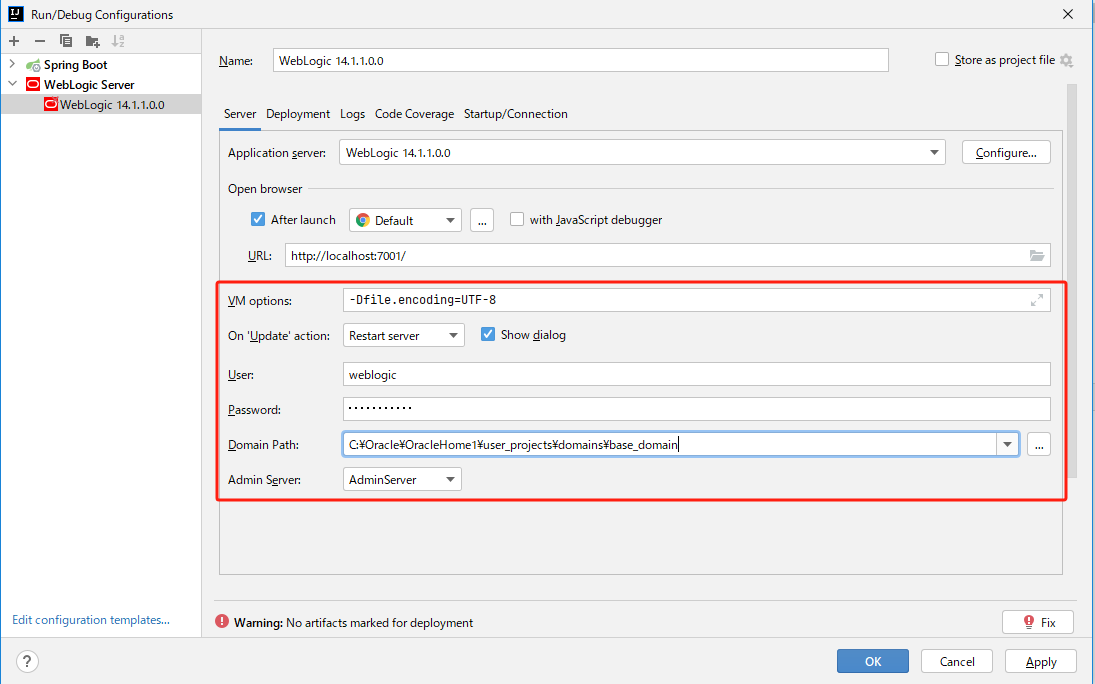Click the IntelliJ icon in the title bar
The height and width of the screenshot is (684, 1095).
tap(15, 13)
